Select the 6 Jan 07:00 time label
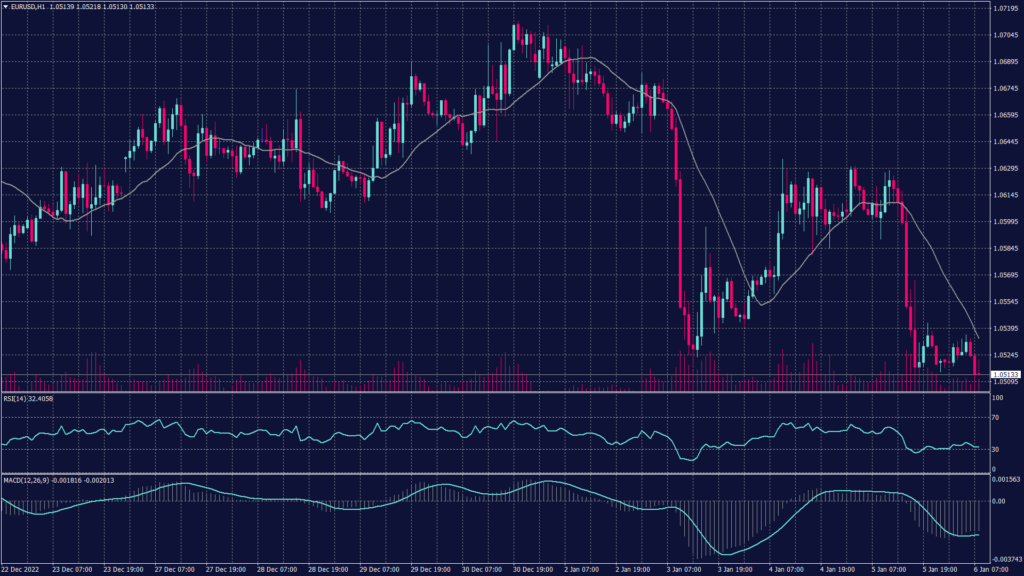Image resolution: width=1024 pixels, height=576 pixels. coord(994,568)
